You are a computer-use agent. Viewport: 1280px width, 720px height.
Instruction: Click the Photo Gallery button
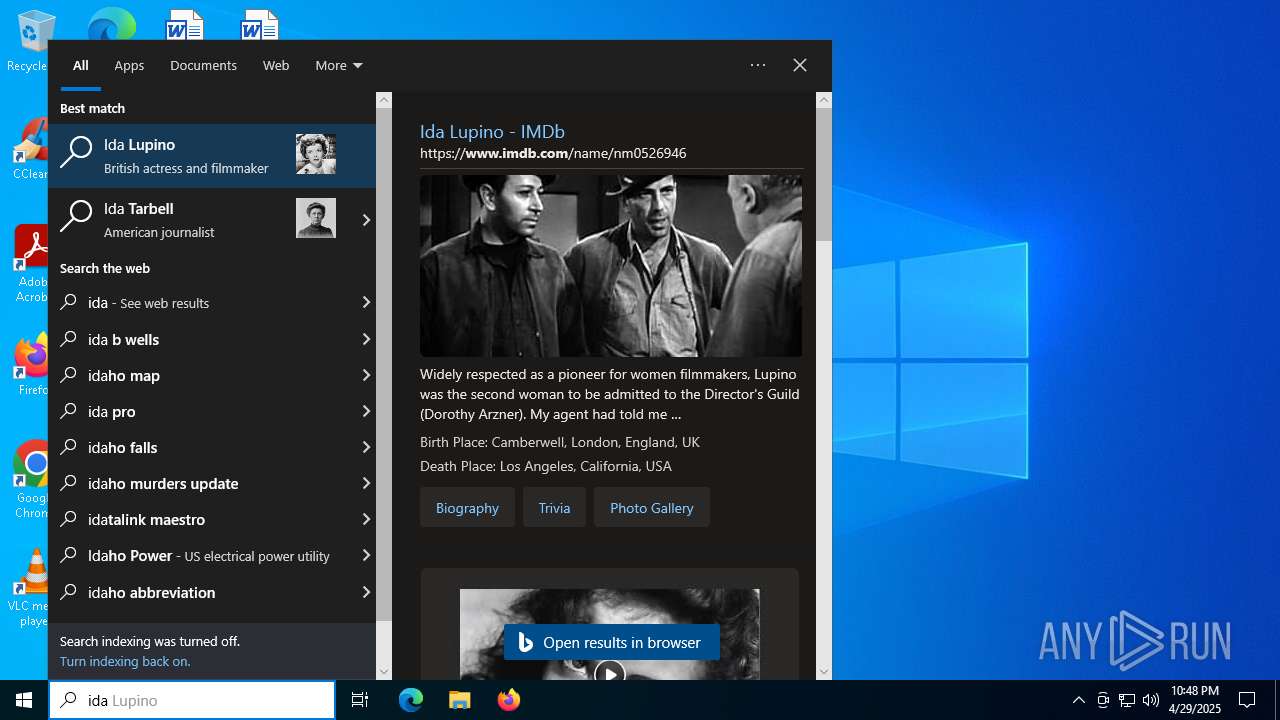click(x=651, y=507)
